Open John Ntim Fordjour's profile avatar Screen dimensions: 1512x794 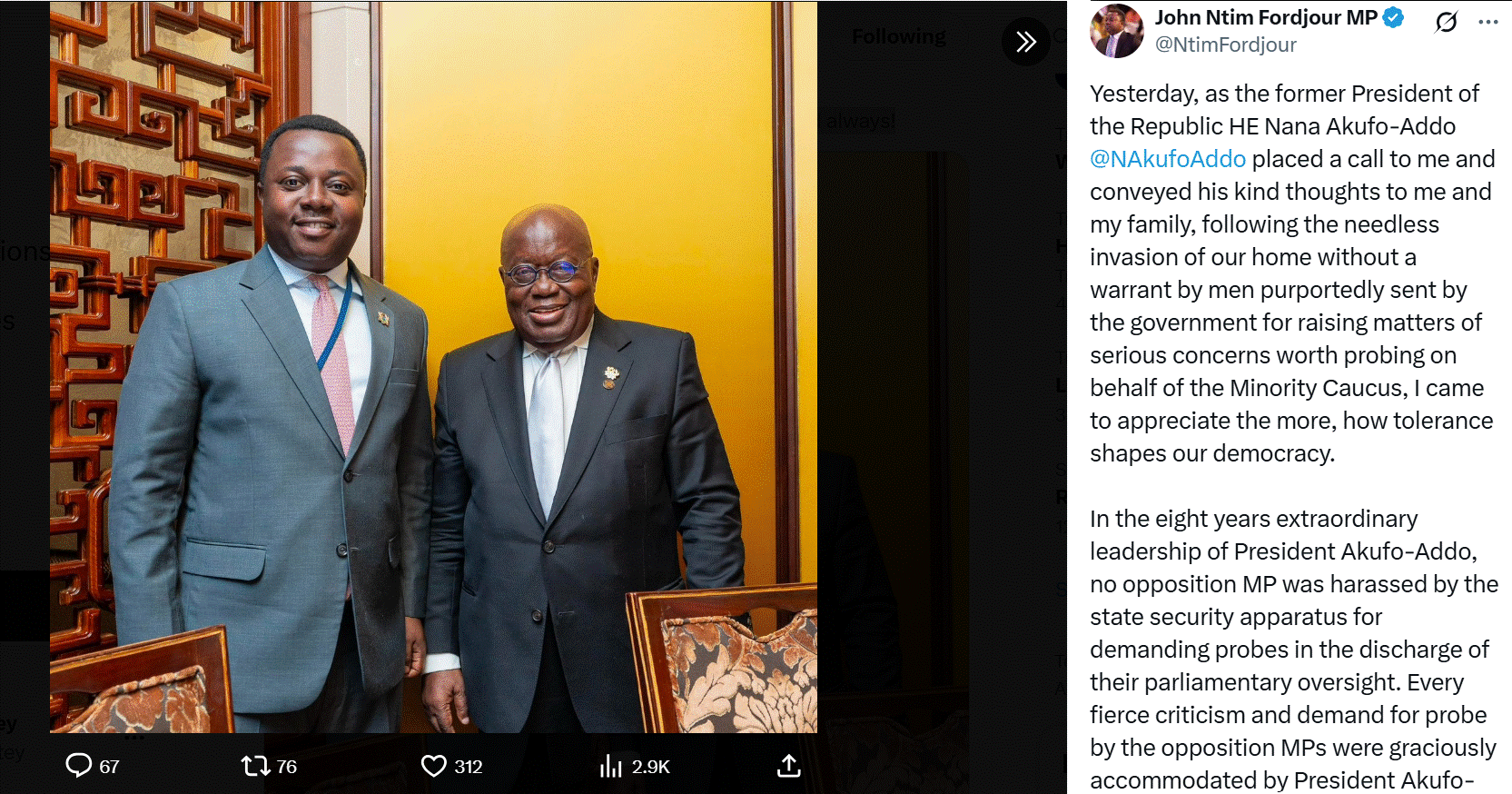coord(1117,31)
